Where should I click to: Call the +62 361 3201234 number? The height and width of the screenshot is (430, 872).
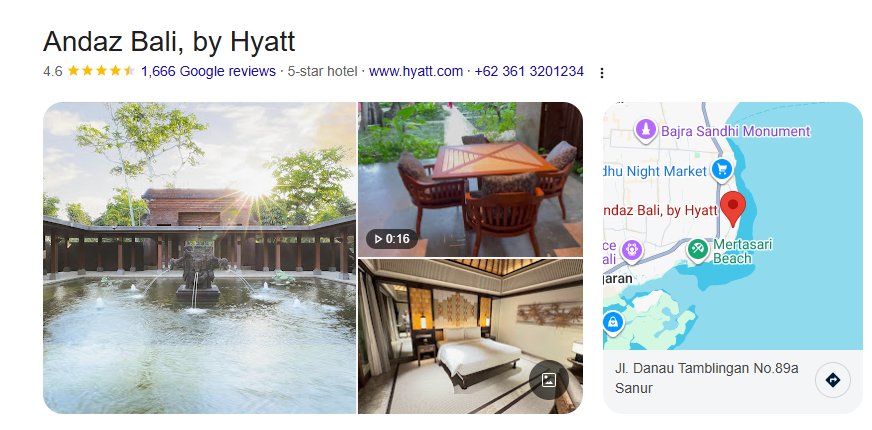click(529, 71)
